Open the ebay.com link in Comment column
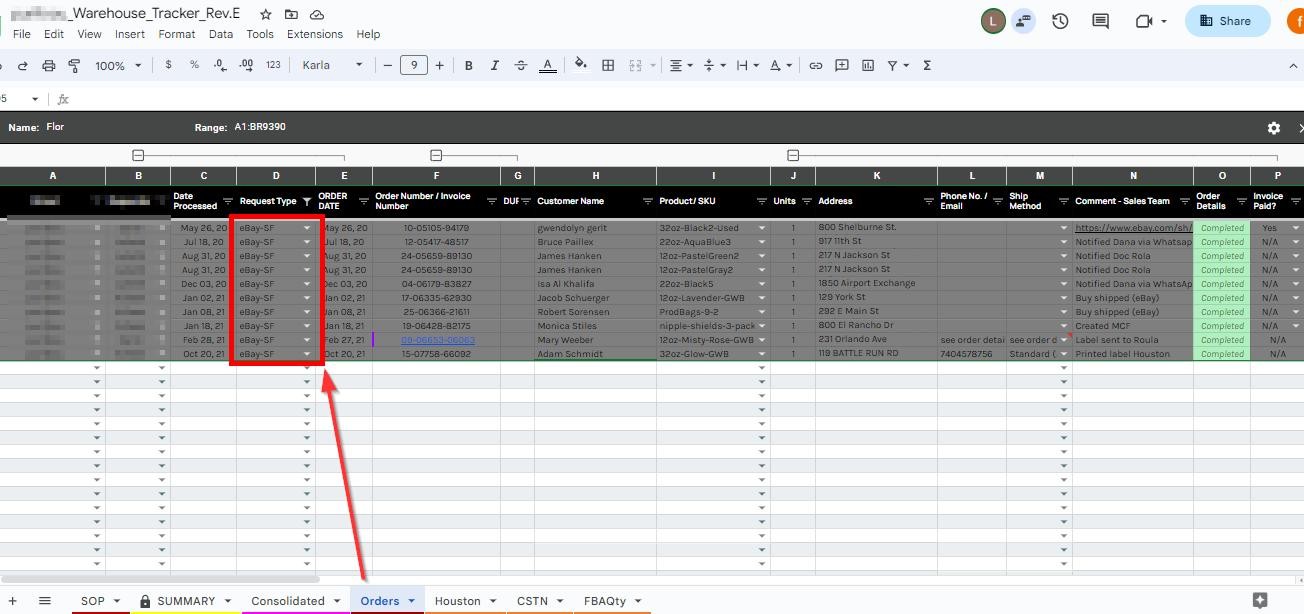 tap(1133, 228)
